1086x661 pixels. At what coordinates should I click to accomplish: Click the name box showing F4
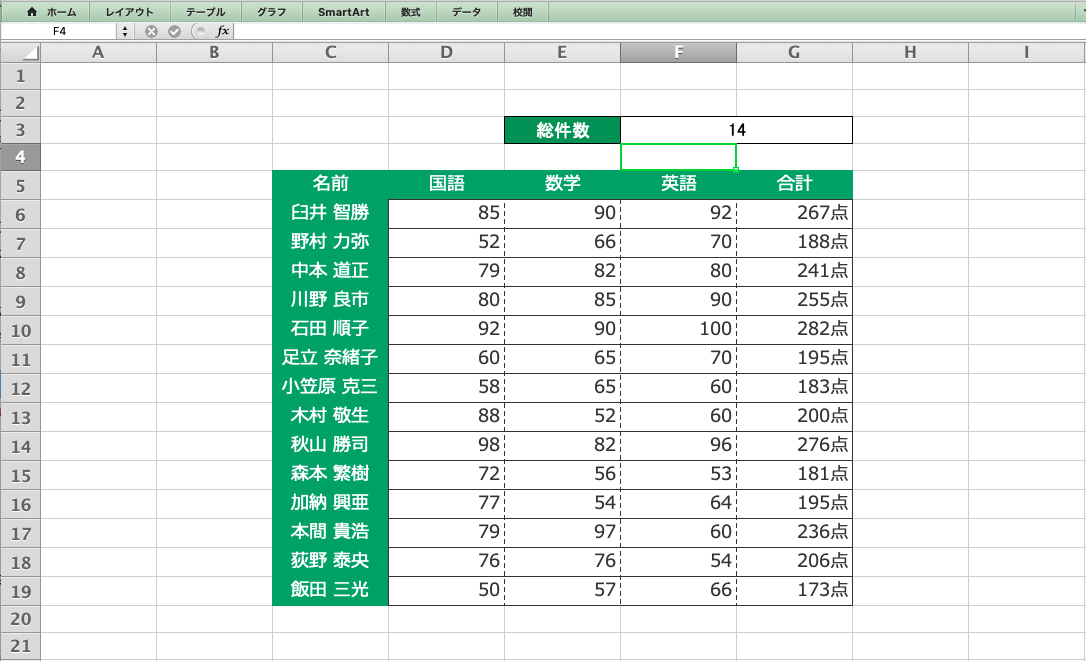(x=60, y=31)
